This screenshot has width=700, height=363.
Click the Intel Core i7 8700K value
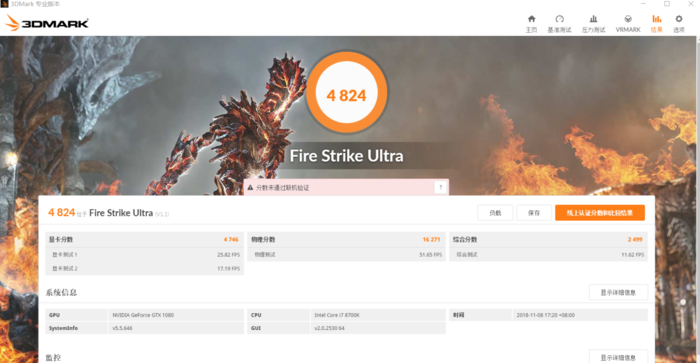337,315
